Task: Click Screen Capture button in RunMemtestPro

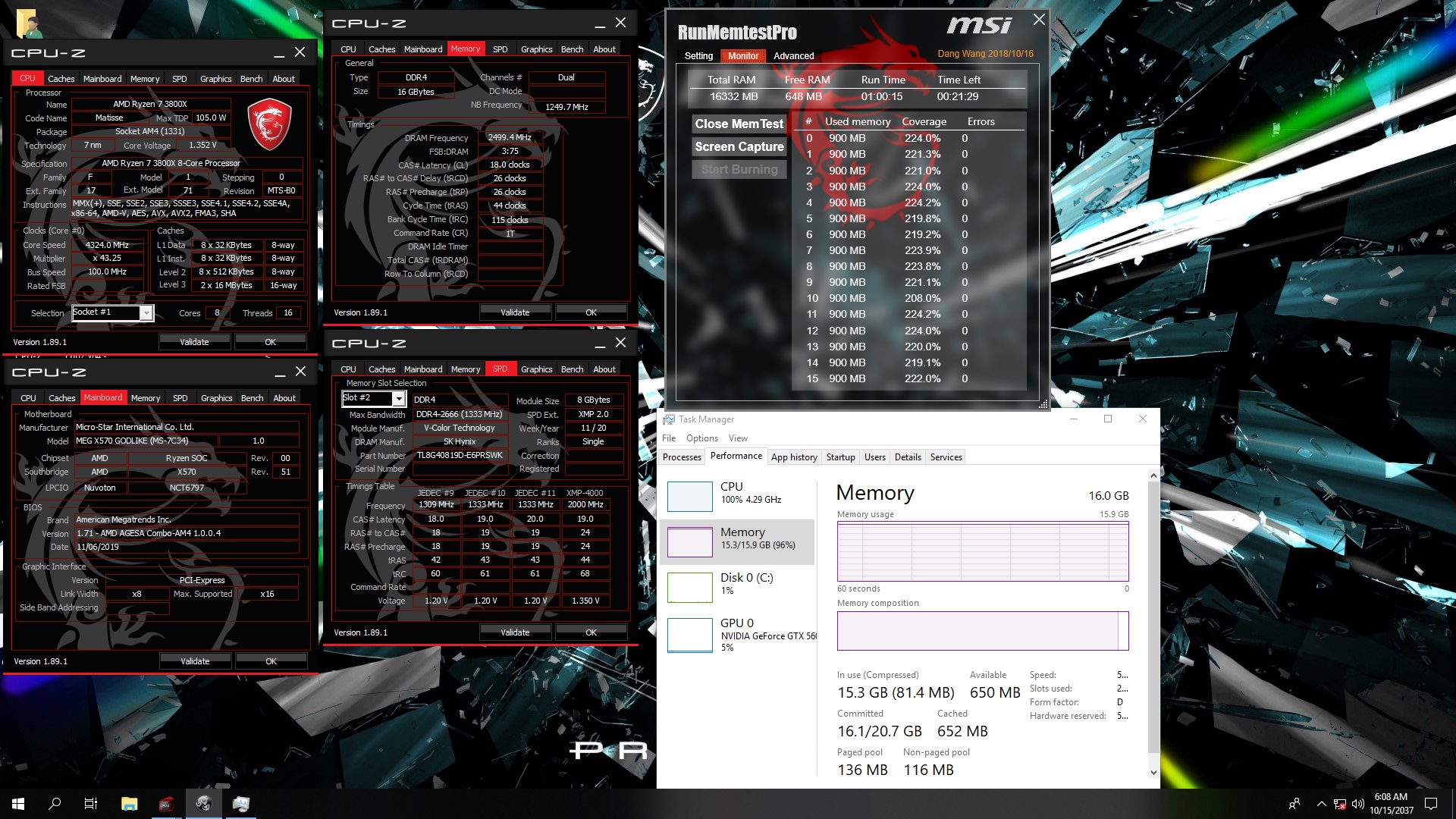Action: pyautogui.click(x=739, y=146)
